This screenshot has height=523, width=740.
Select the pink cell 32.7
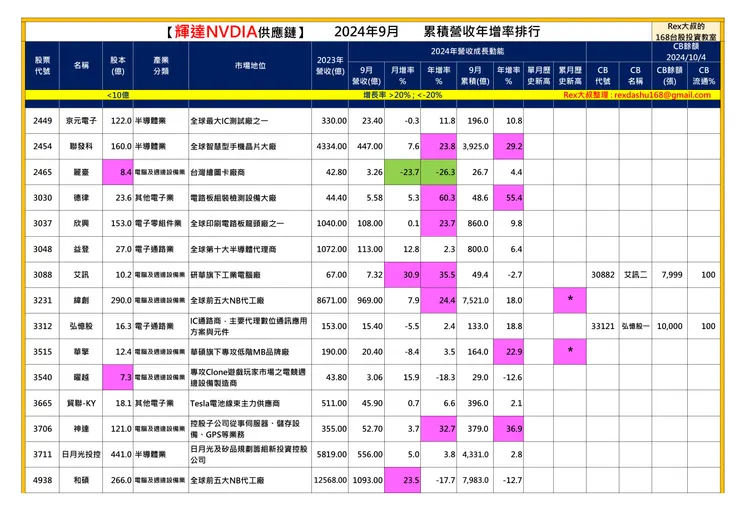[x=439, y=429]
